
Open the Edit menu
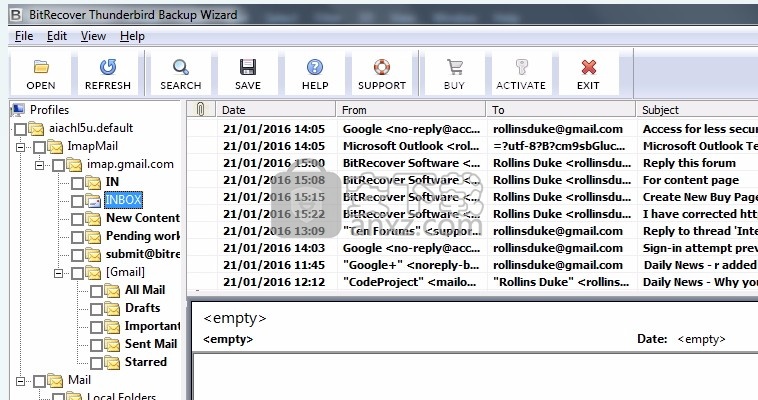tap(57, 36)
